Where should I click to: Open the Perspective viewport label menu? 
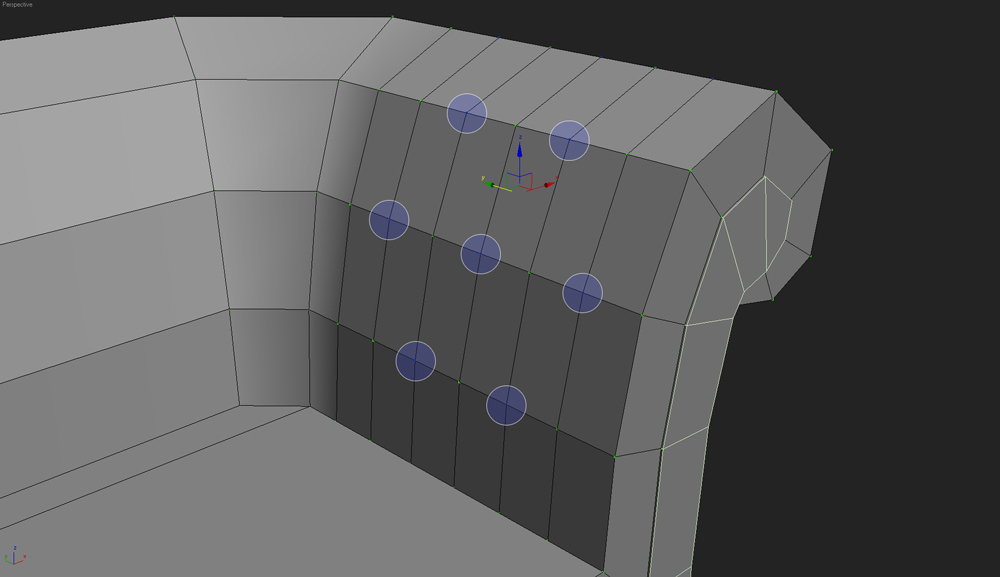(x=17, y=5)
